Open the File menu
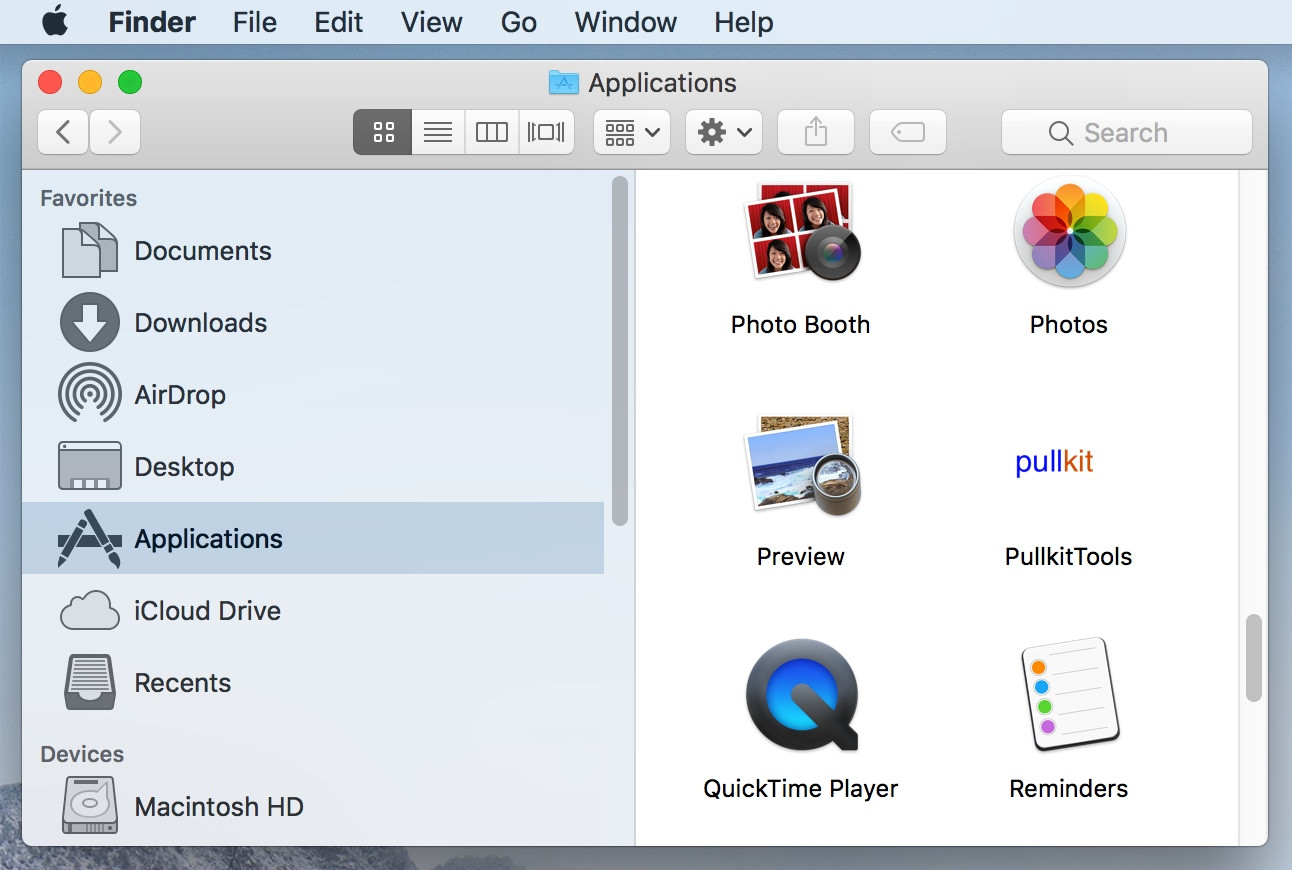 [254, 22]
